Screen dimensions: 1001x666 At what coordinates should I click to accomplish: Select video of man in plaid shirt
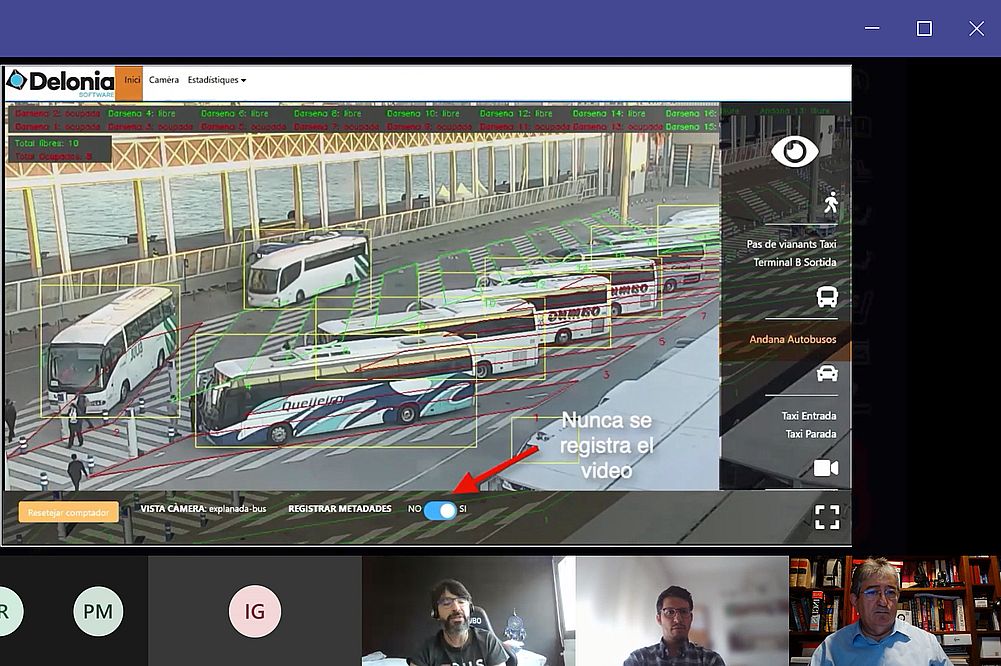tap(682, 611)
